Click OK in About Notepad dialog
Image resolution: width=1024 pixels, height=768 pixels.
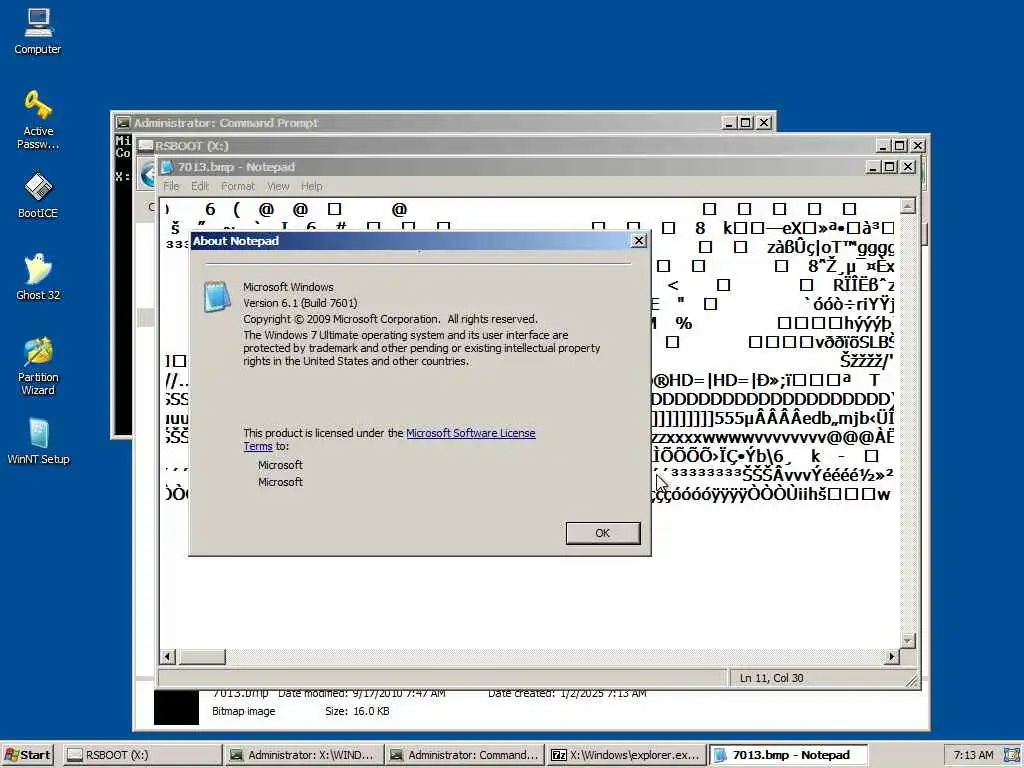(603, 533)
